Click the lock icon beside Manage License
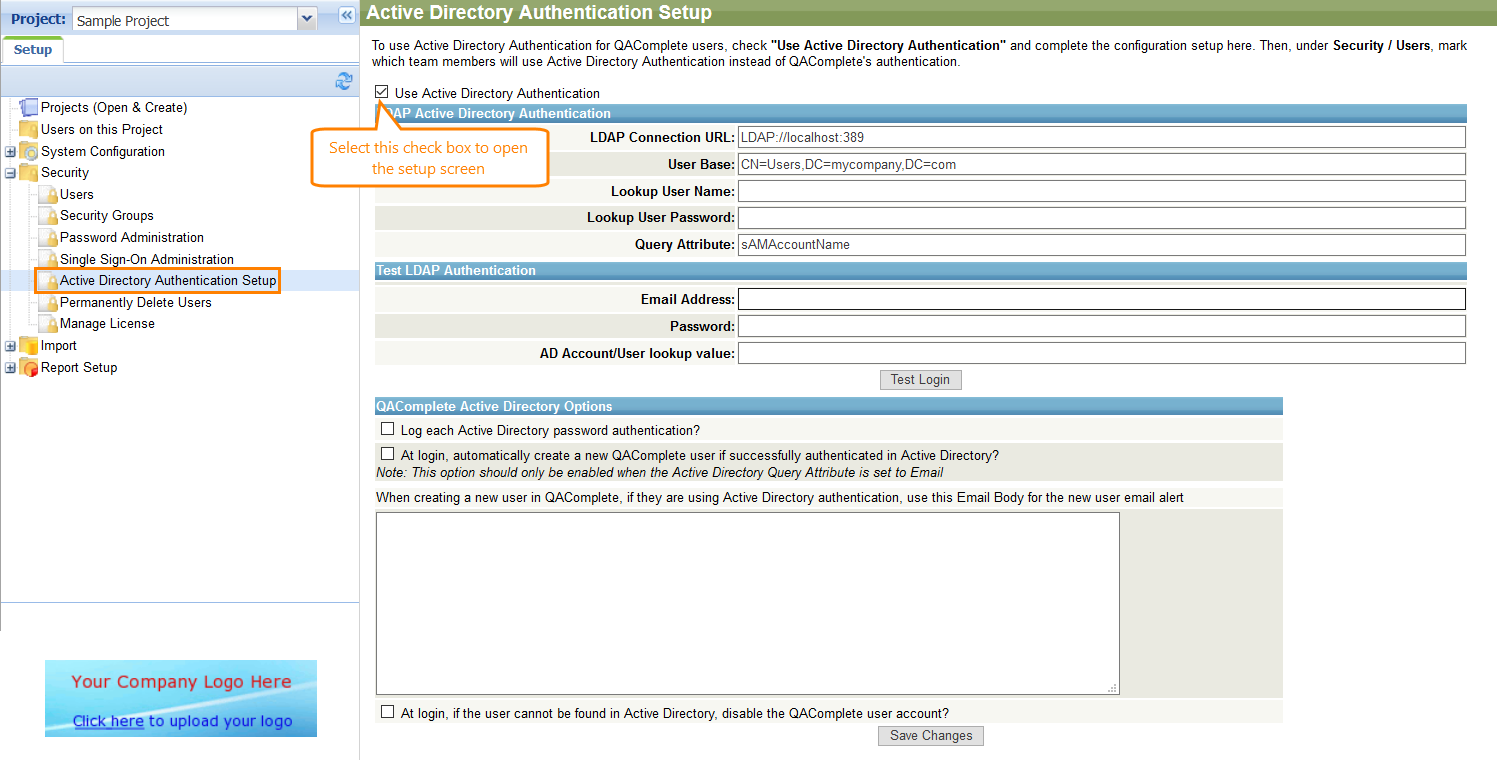This screenshot has width=1497, height=760. coord(47,324)
